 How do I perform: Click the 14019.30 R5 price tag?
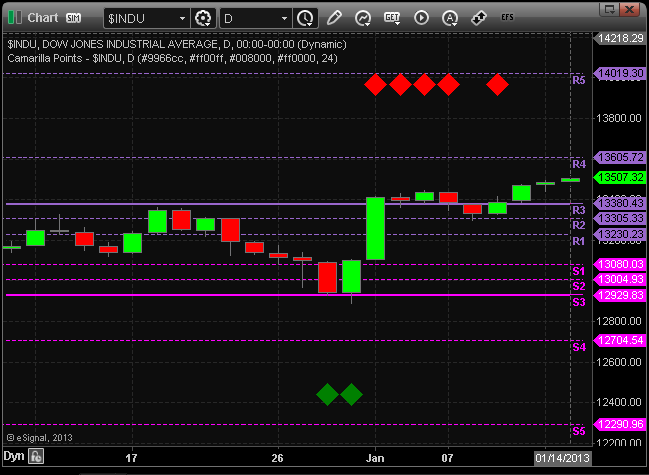(620, 74)
